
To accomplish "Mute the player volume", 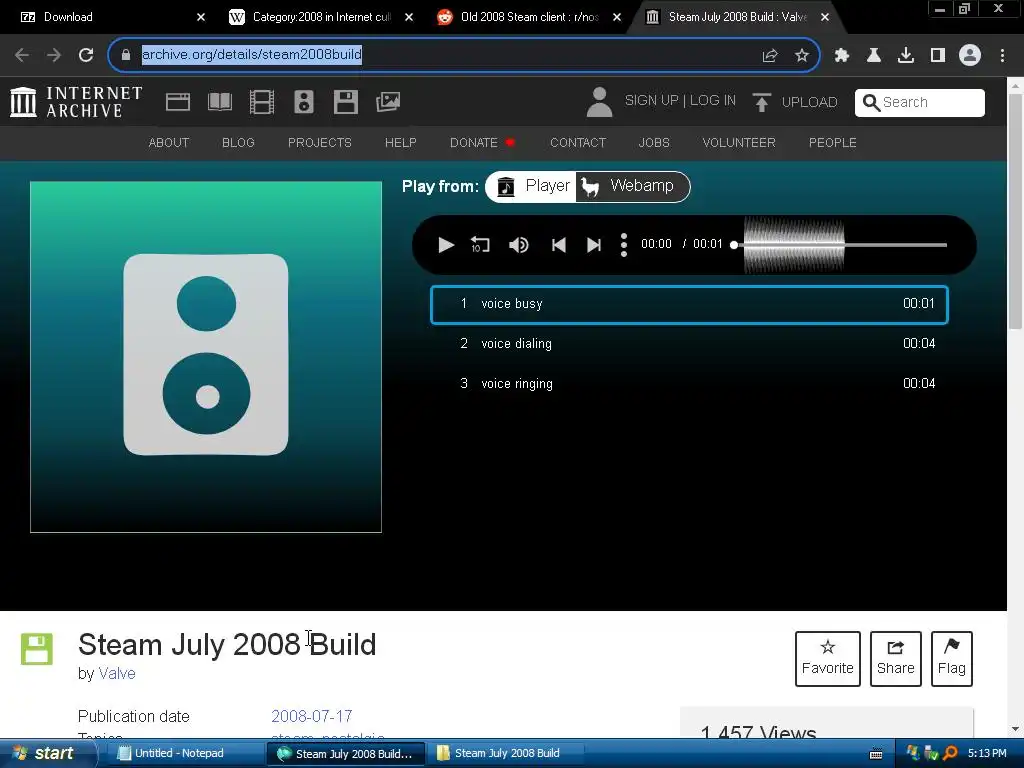I will [x=519, y=245].
